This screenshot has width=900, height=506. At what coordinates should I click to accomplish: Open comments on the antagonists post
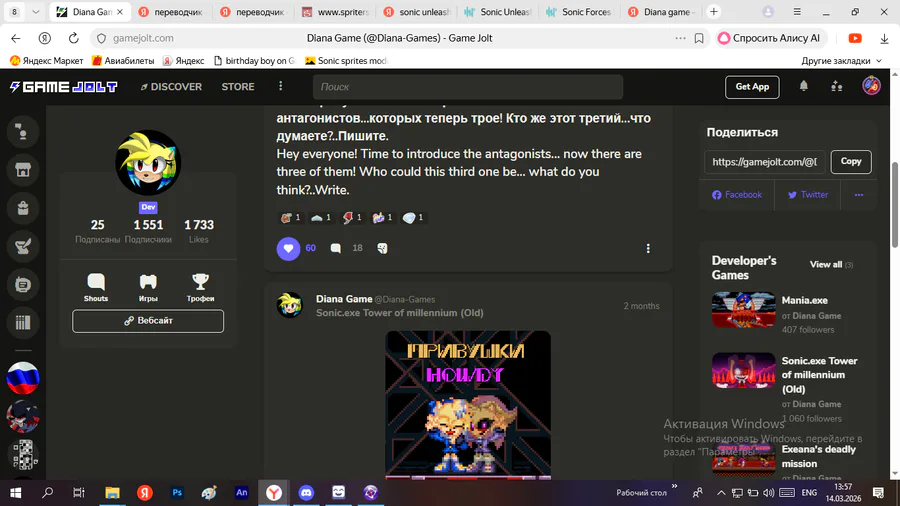tap(336, 248)
